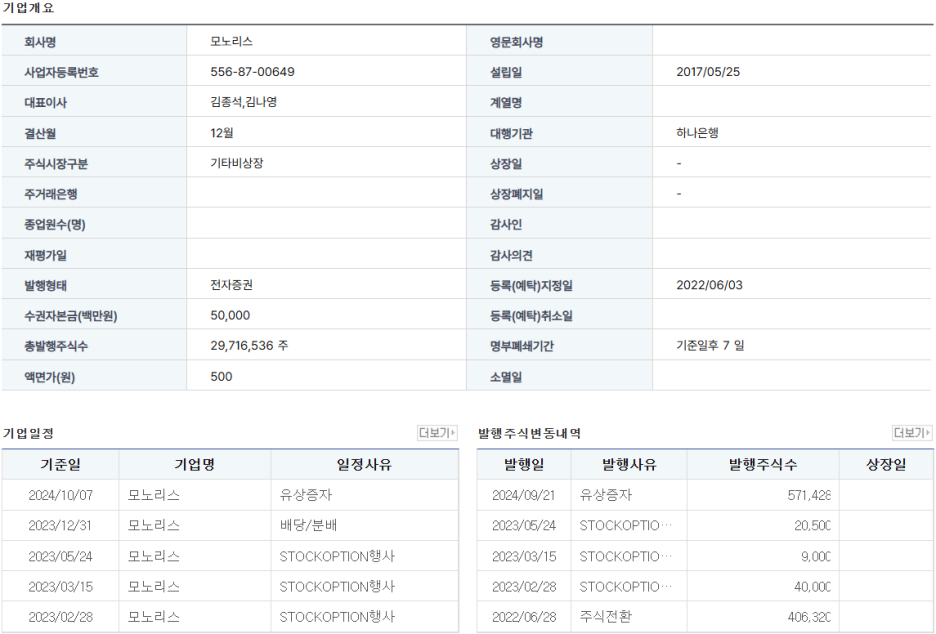The width and height of the screenshot is (936, 634).
Task: Click the 대행기관 value 하나은행
Action: tap(697, 133)
